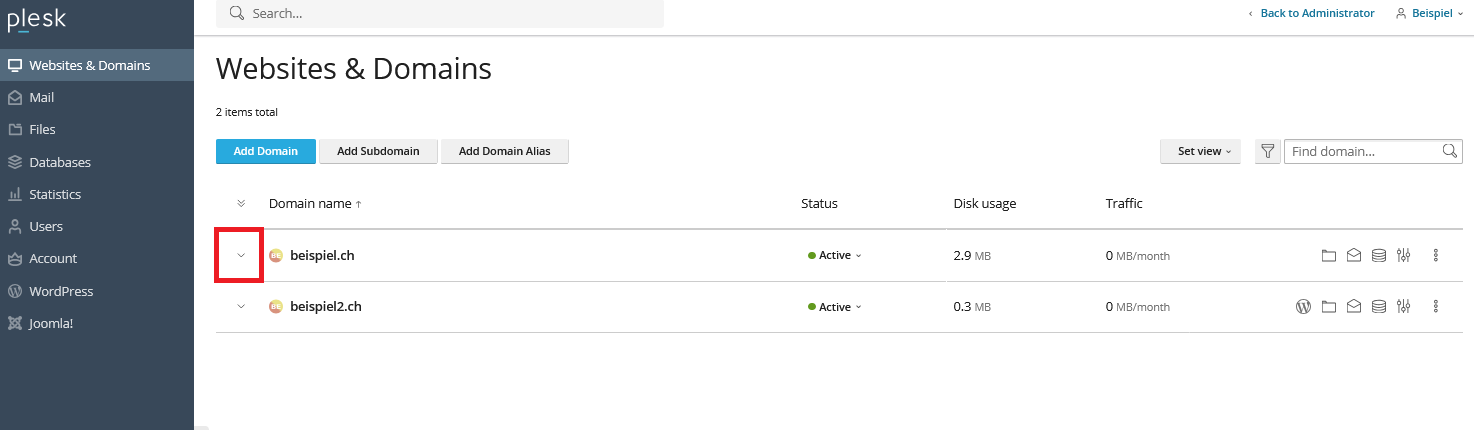Expand the beispiel2.ch domain row
The image size is (1474, 430).
pyautogui.click(x=240, y=307)
